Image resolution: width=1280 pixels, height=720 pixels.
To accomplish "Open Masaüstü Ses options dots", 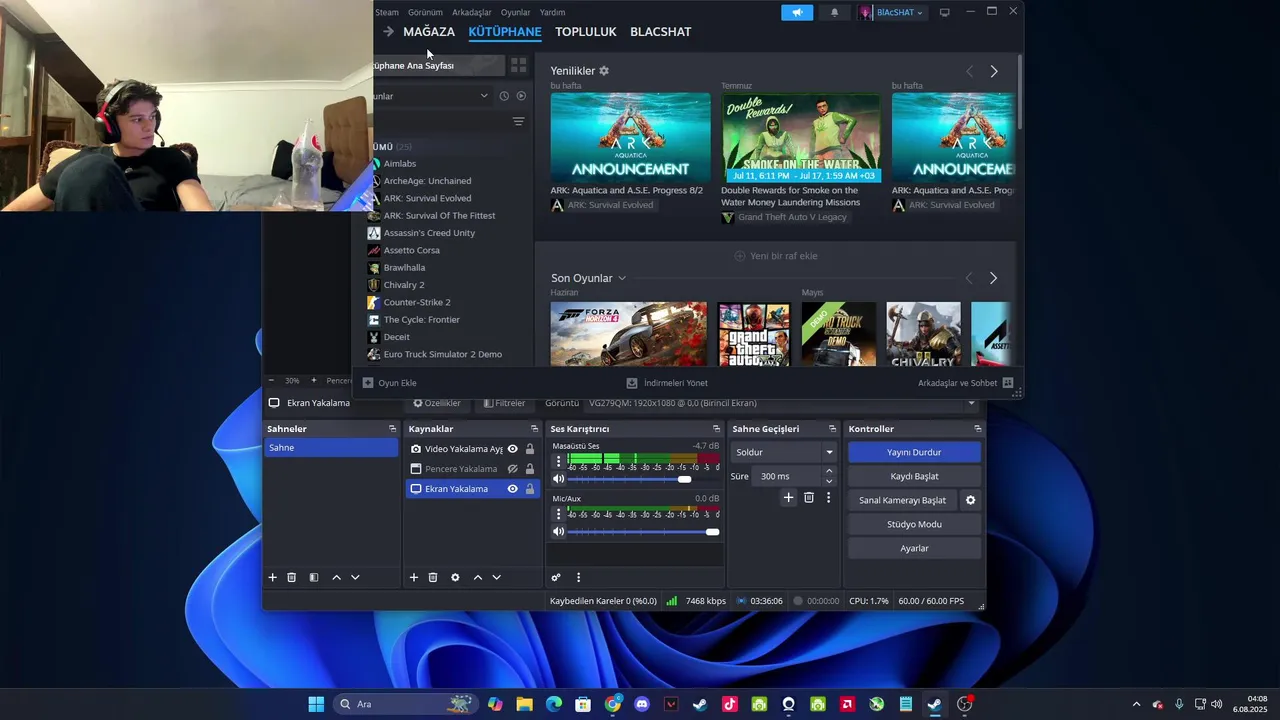I will (558, 461).
